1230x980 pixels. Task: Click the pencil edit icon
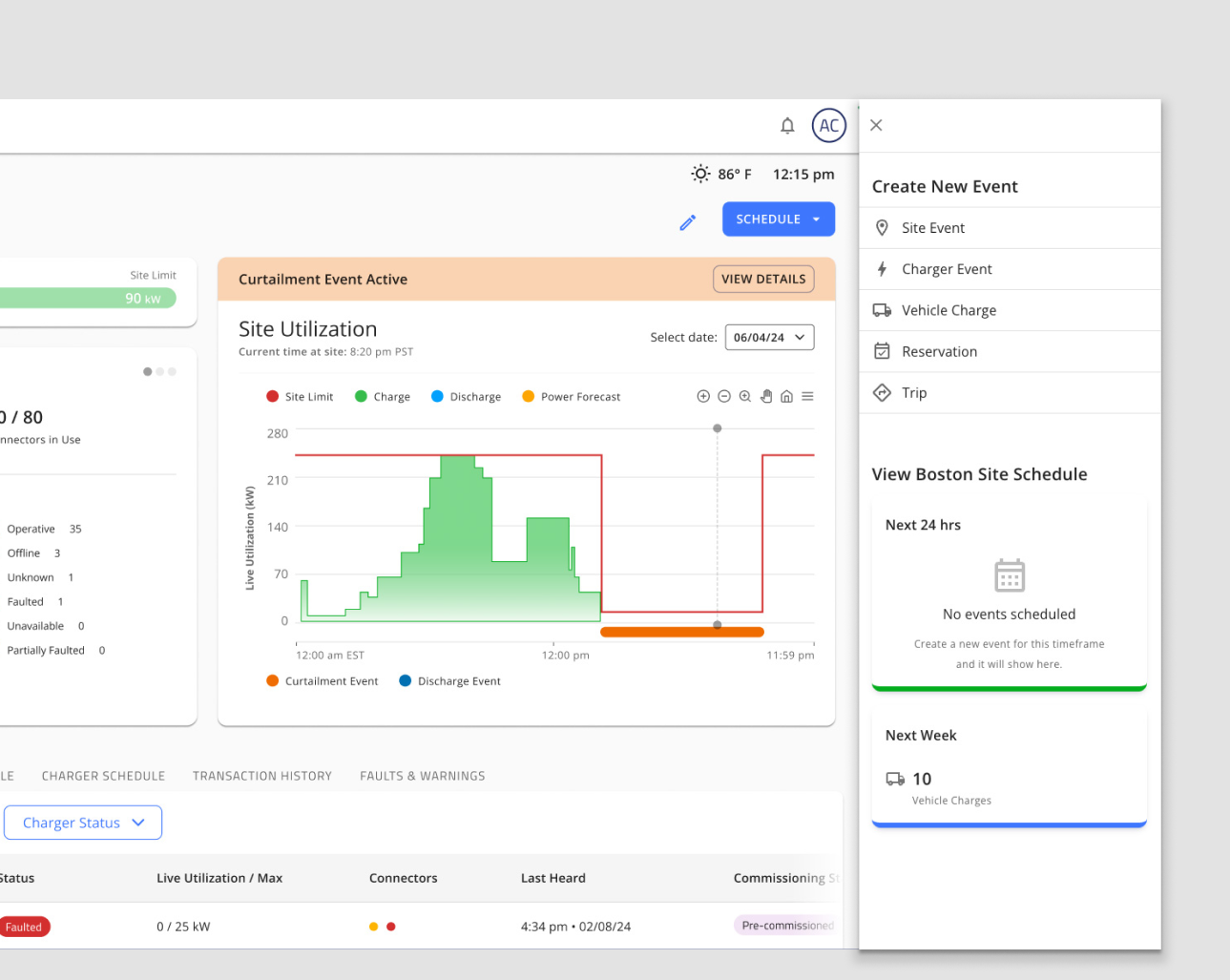tap(688, 222)
